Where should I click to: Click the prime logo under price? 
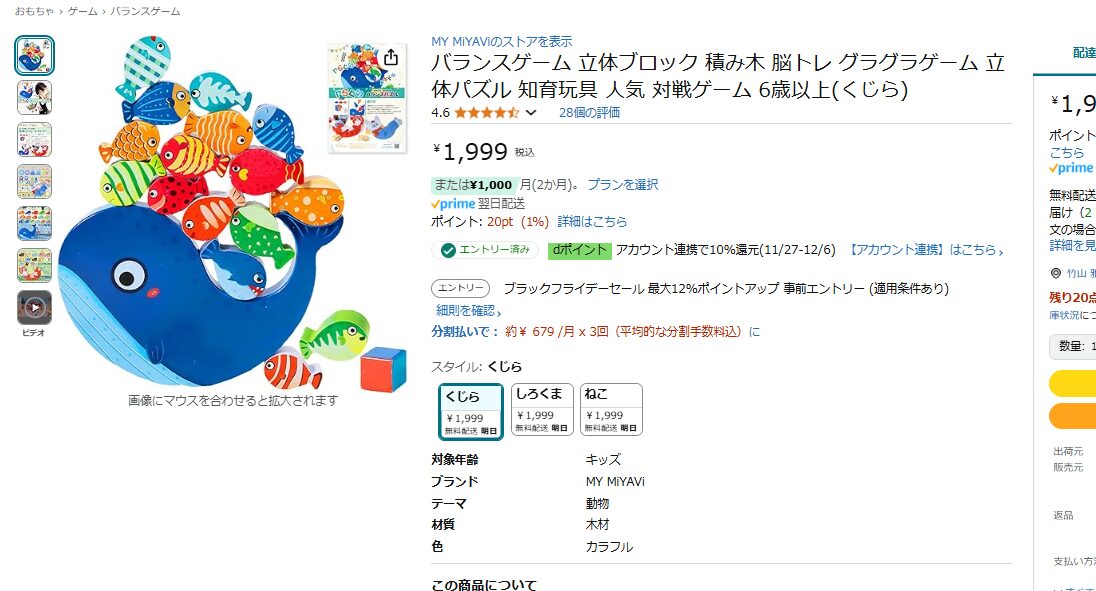(453, 203)
